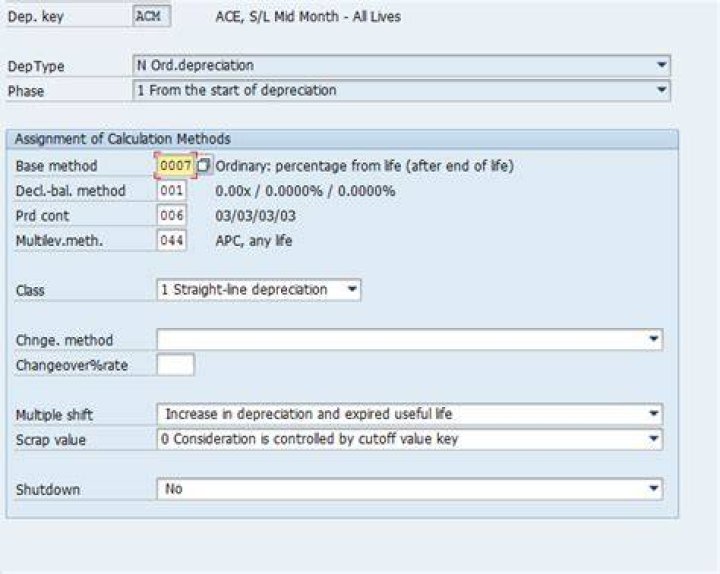Select text 'APC, any life'
This screenshot has width=720, height=574.
254,241
